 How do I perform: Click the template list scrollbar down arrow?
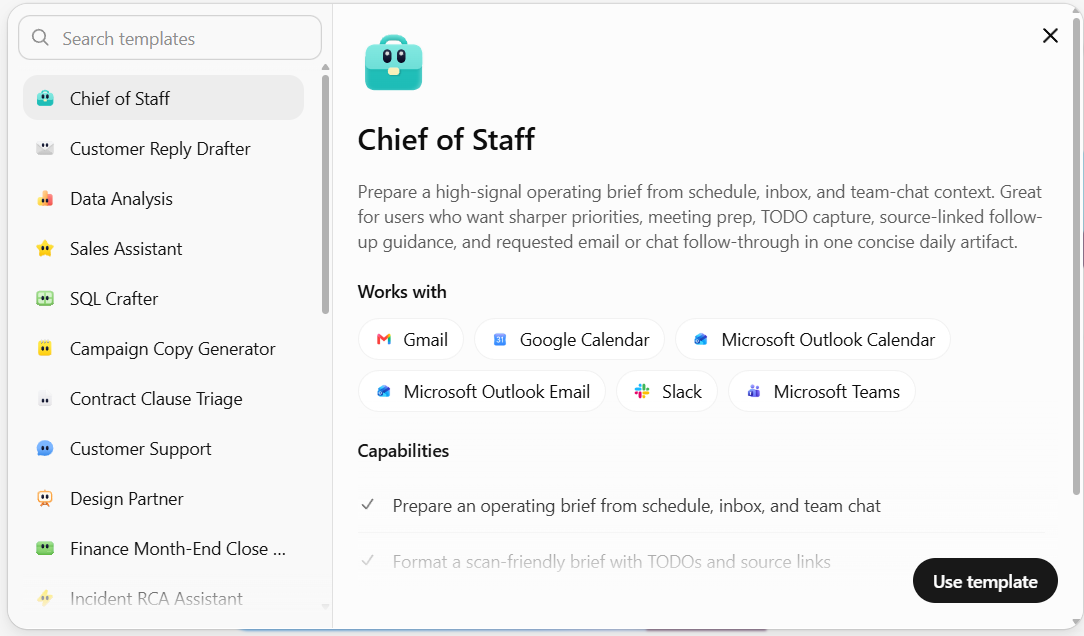[325, 606]
